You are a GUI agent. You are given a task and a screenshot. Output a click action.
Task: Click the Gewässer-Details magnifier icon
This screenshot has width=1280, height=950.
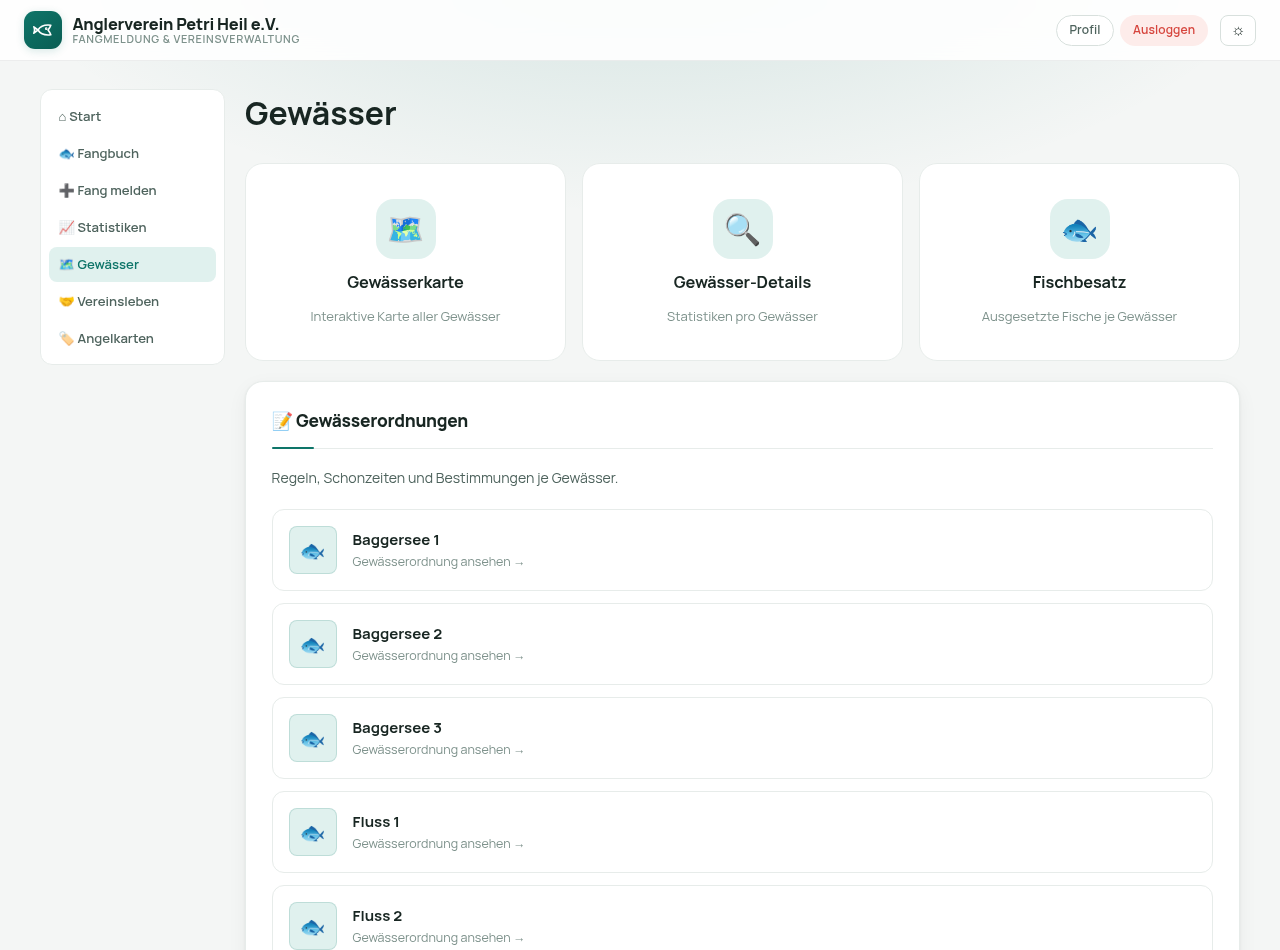pos(742,229)
